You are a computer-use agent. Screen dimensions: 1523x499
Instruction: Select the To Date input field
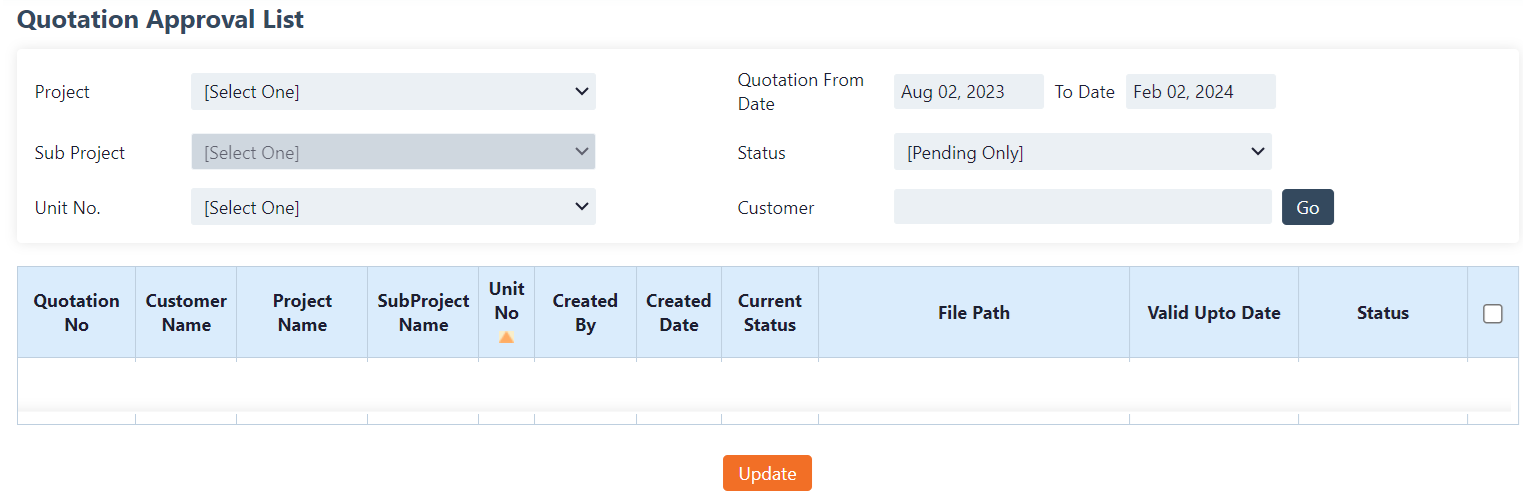coord(1200,92)
